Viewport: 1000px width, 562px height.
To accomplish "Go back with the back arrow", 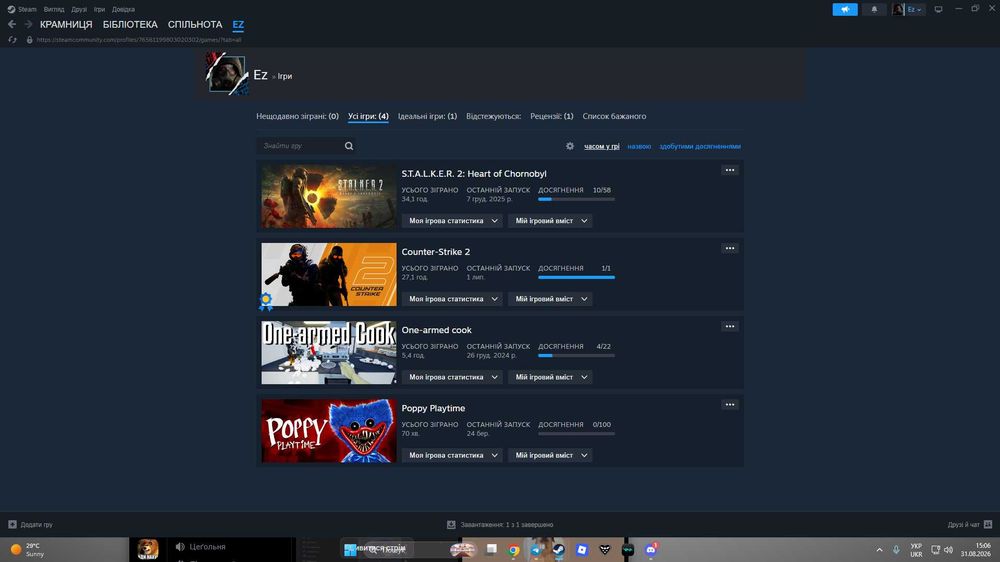I will (x=12, y=24).
